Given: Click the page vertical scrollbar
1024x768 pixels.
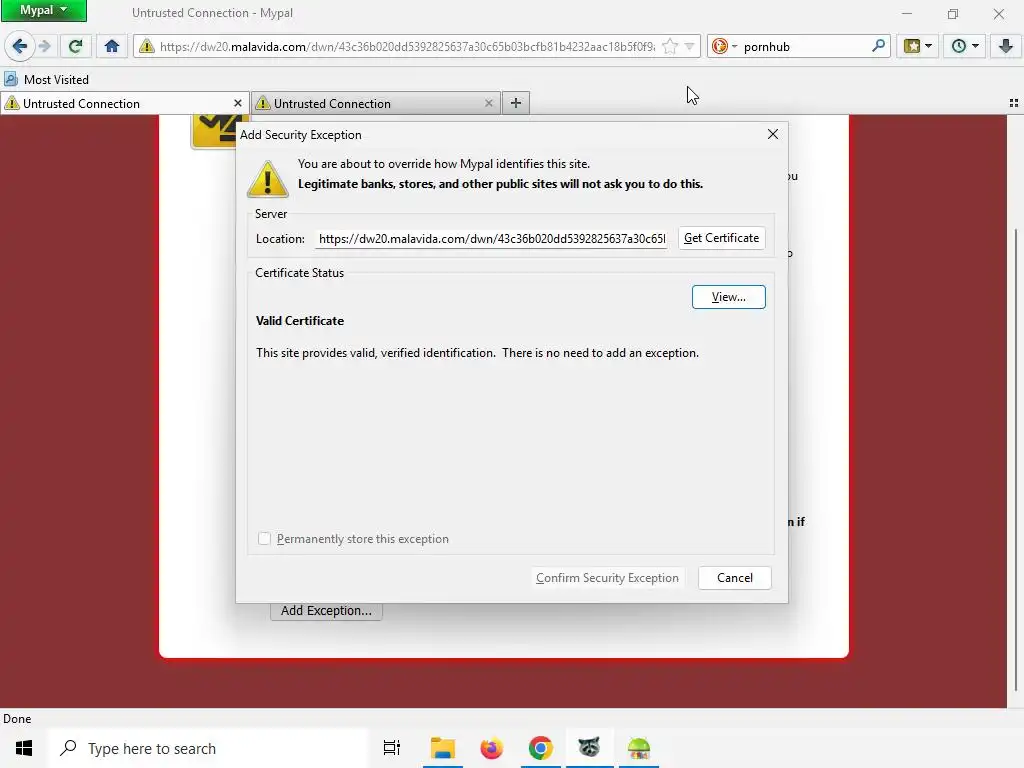Looking at the screenshot, I should coord(1015,460).
